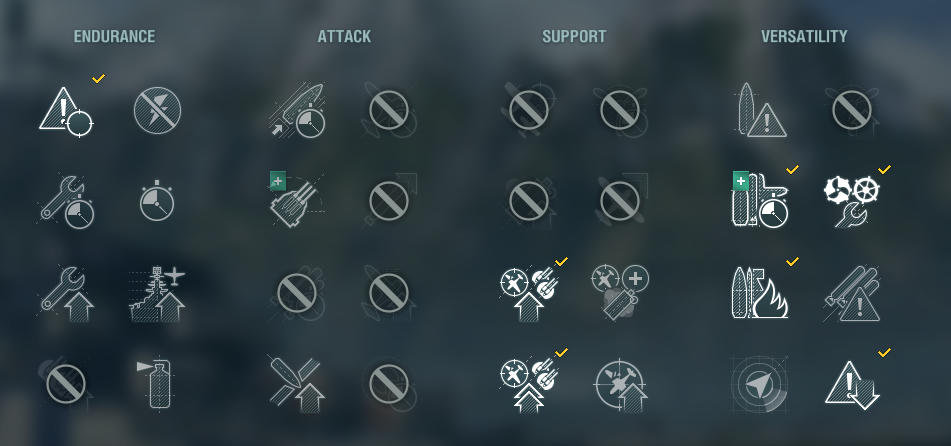
Task: Select the gears and wrench skill
Action: click(x=852, y=201)
